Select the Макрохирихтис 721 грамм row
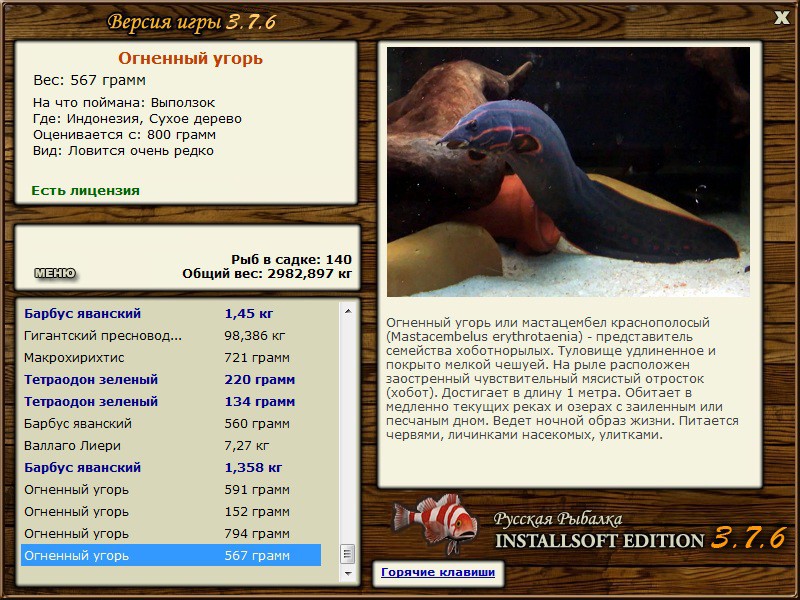This screenshot has height=600, width=800. click(171, 358)
